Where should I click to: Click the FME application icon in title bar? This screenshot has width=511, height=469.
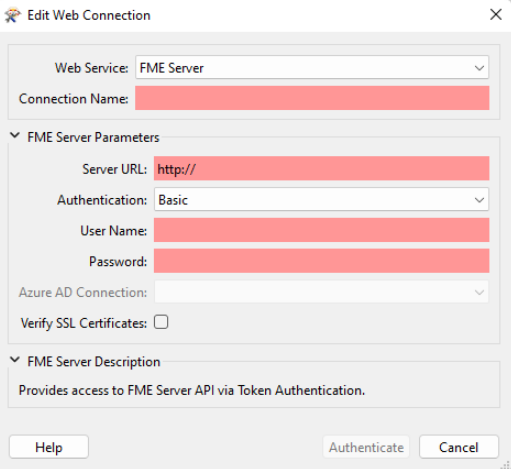pos(13,15)
